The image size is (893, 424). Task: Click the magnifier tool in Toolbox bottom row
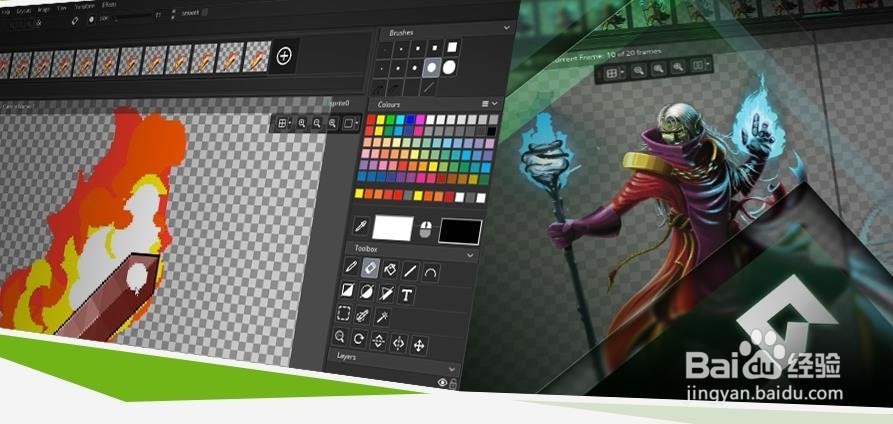coord(340,337)
